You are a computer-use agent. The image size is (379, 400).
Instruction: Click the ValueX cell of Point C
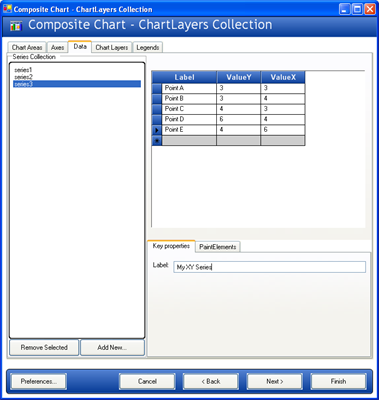click(x=283, y=109)
